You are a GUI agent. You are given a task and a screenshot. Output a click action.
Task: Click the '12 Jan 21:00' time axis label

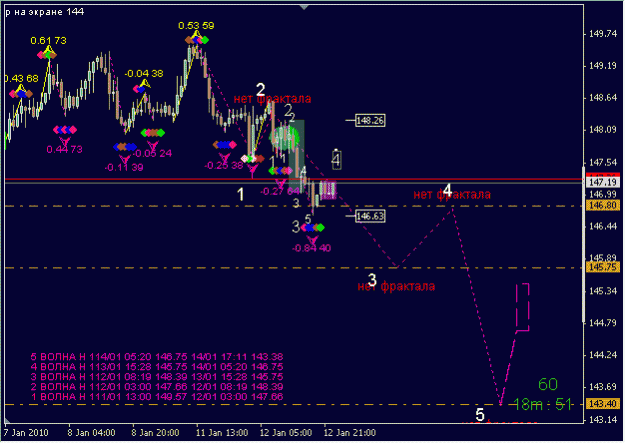coord(350,433)
